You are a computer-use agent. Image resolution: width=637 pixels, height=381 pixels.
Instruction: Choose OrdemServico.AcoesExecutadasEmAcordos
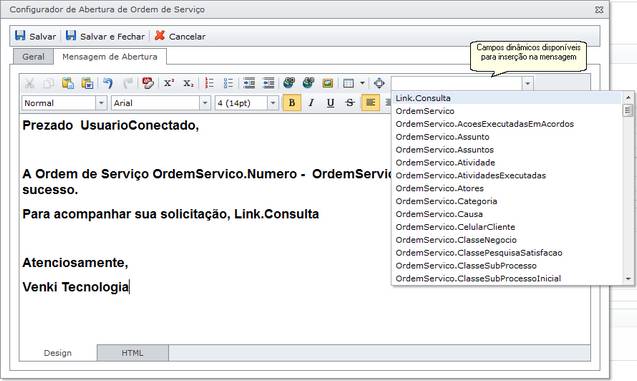[x=507, y=124]
